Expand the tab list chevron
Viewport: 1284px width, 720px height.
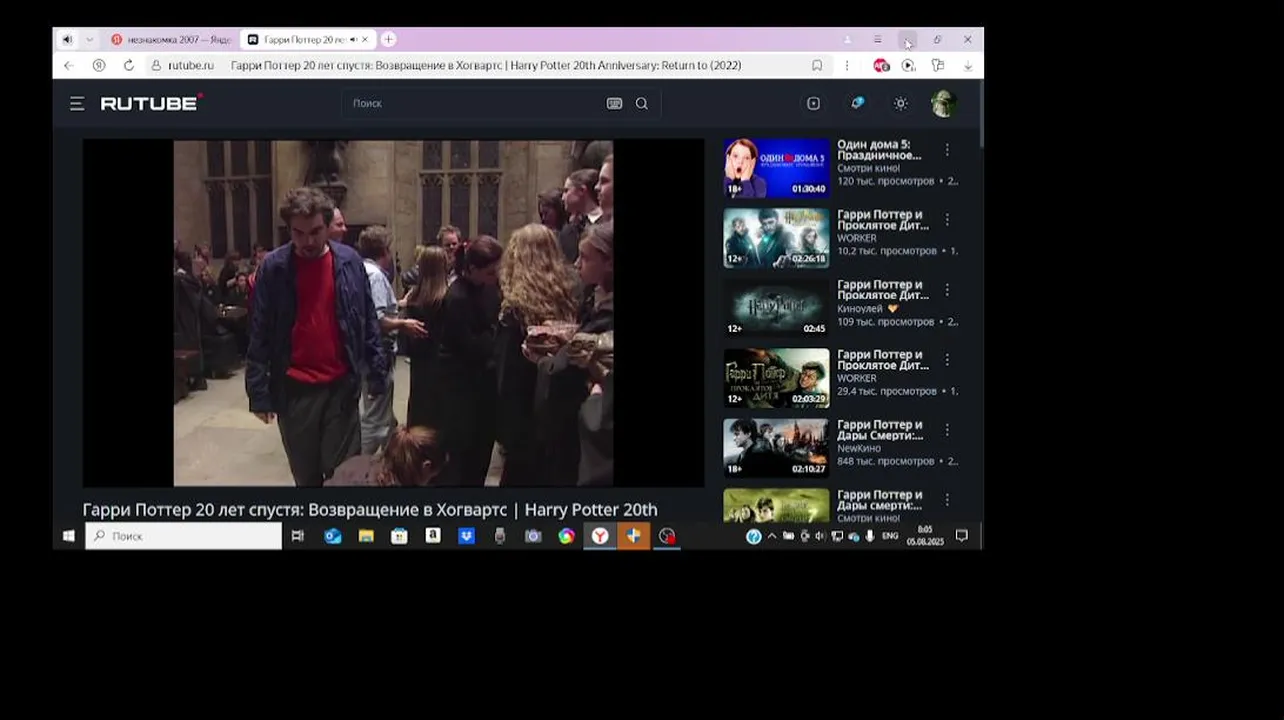click(89, 39)
